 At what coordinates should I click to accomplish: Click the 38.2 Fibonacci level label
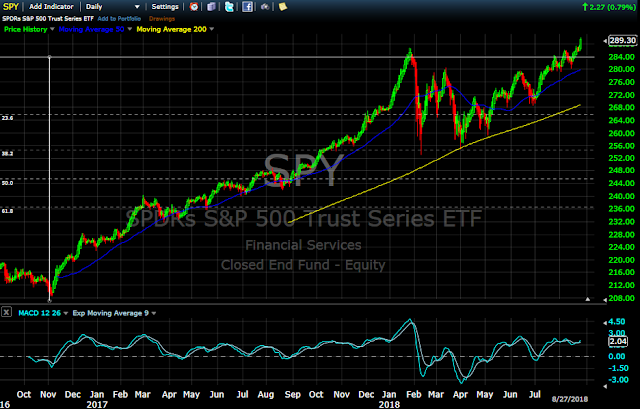tap(7, 153)
